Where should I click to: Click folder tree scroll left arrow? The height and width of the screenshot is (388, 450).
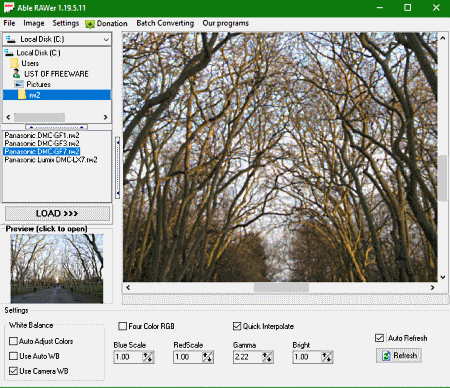tap(8, 117)
